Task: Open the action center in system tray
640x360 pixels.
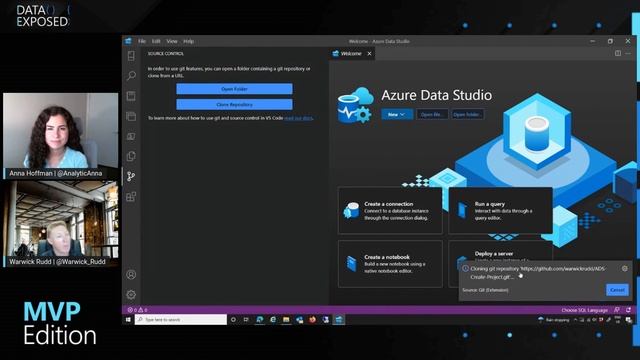Action: (x=629, y=320)
